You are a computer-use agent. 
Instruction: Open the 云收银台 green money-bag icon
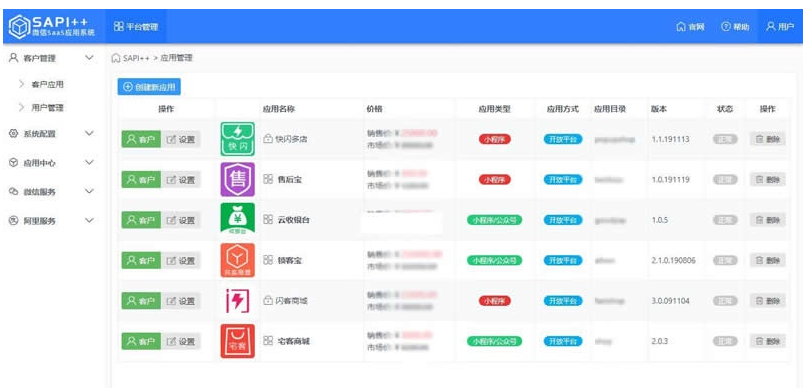[237, 219]
